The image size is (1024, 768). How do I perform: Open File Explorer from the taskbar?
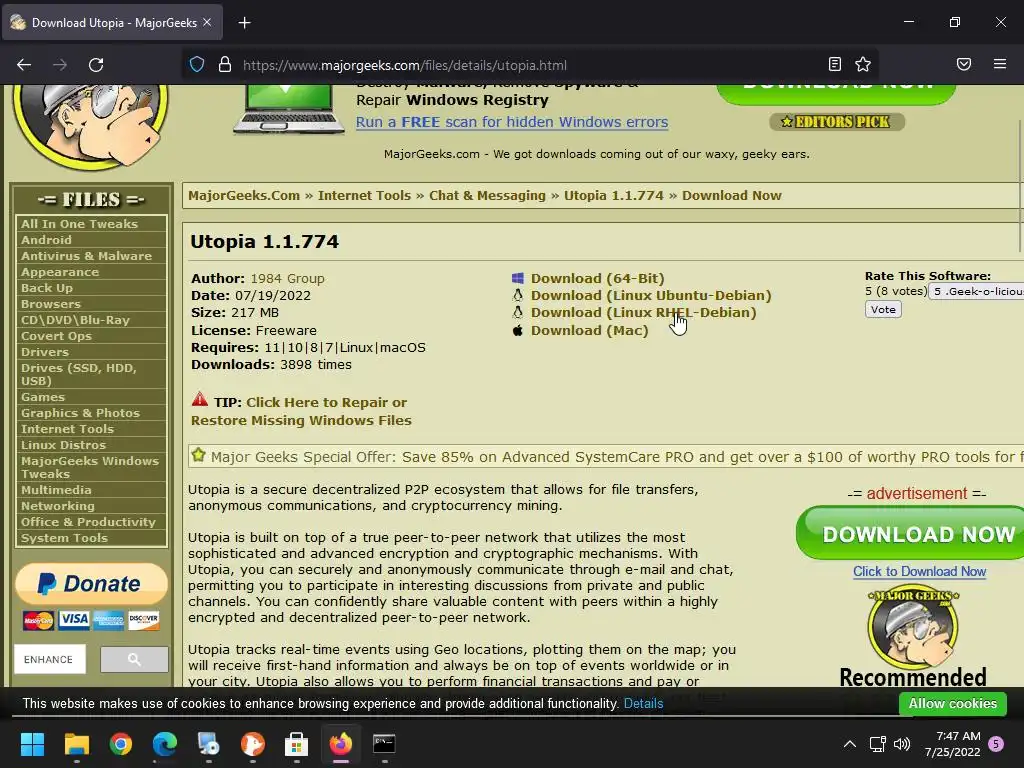pos(76,744)
